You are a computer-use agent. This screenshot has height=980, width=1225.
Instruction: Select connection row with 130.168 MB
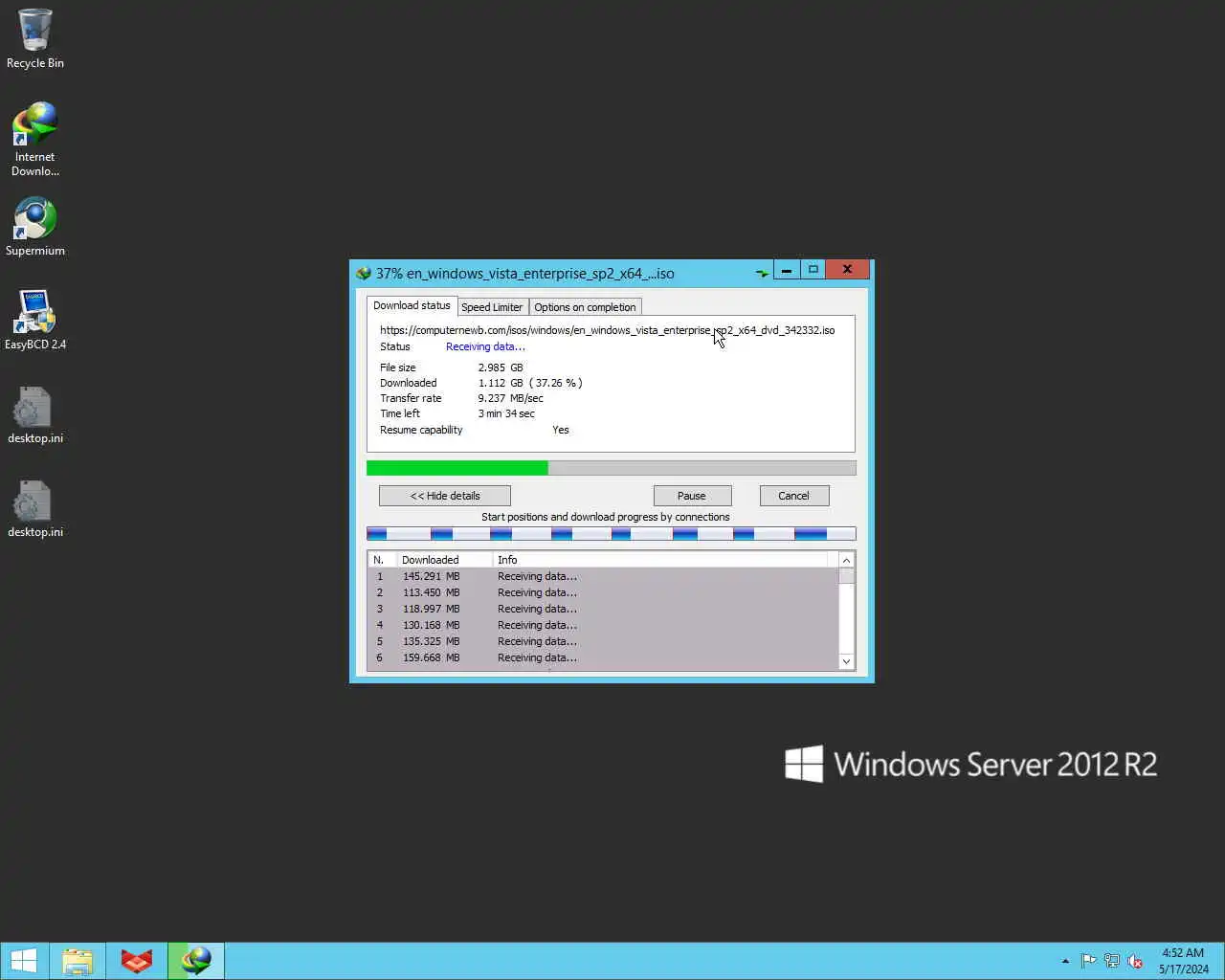(x=603, y=625)
